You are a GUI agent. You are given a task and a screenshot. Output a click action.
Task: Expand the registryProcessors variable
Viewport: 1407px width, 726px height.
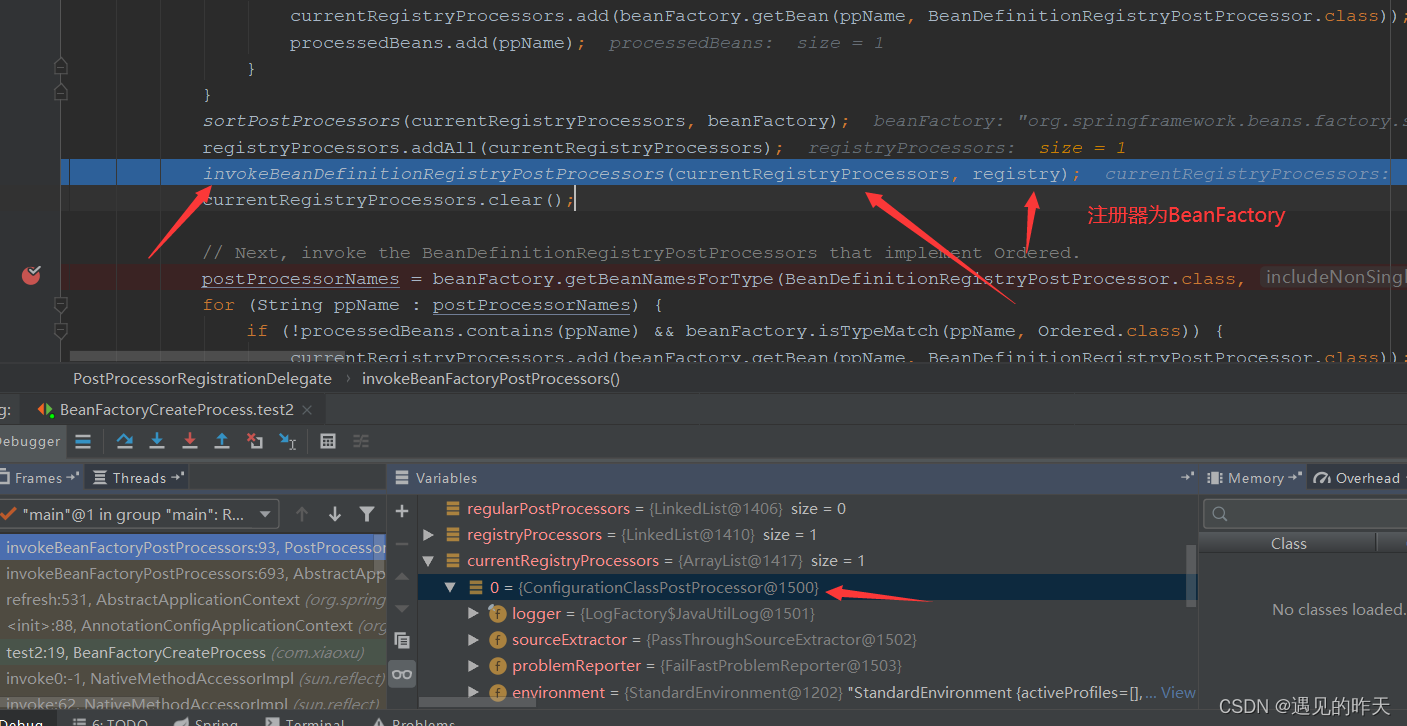coord(429,535)
